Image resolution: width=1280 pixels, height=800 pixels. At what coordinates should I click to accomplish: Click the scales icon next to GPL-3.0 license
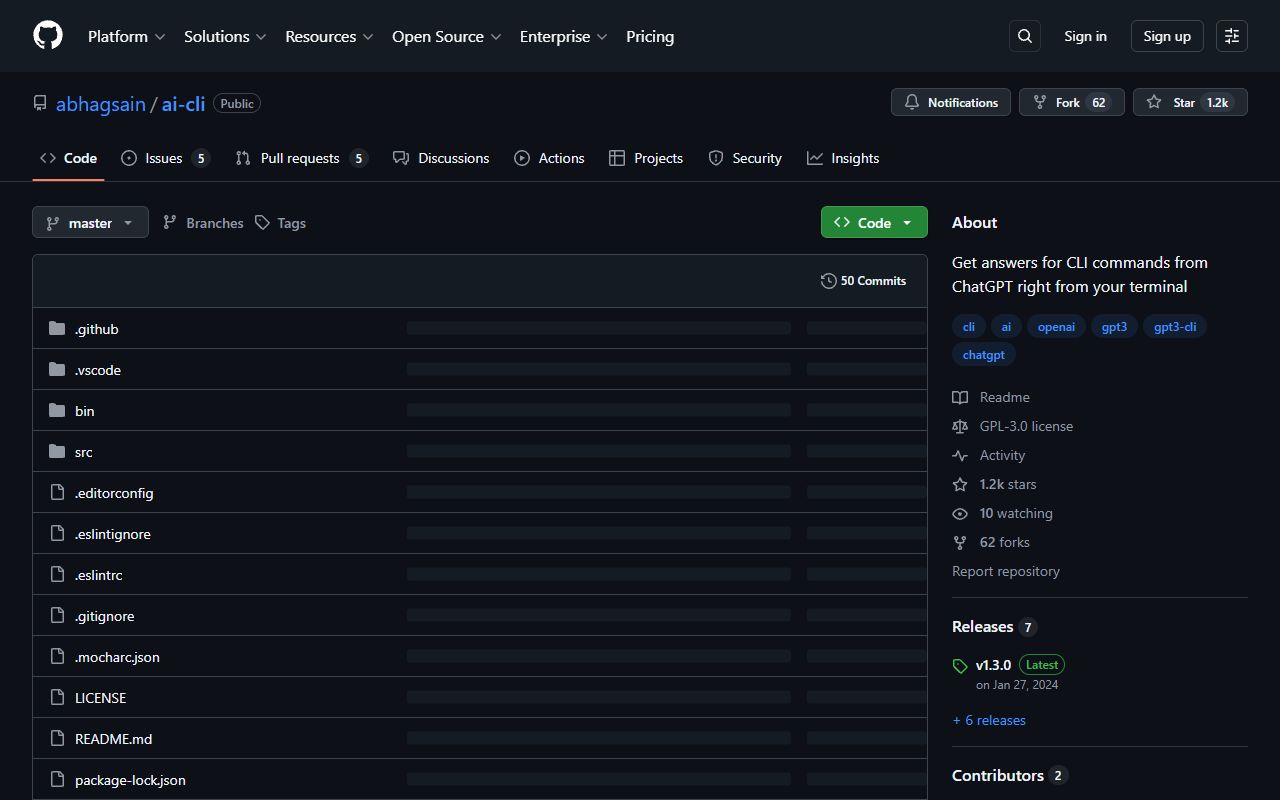960,426
